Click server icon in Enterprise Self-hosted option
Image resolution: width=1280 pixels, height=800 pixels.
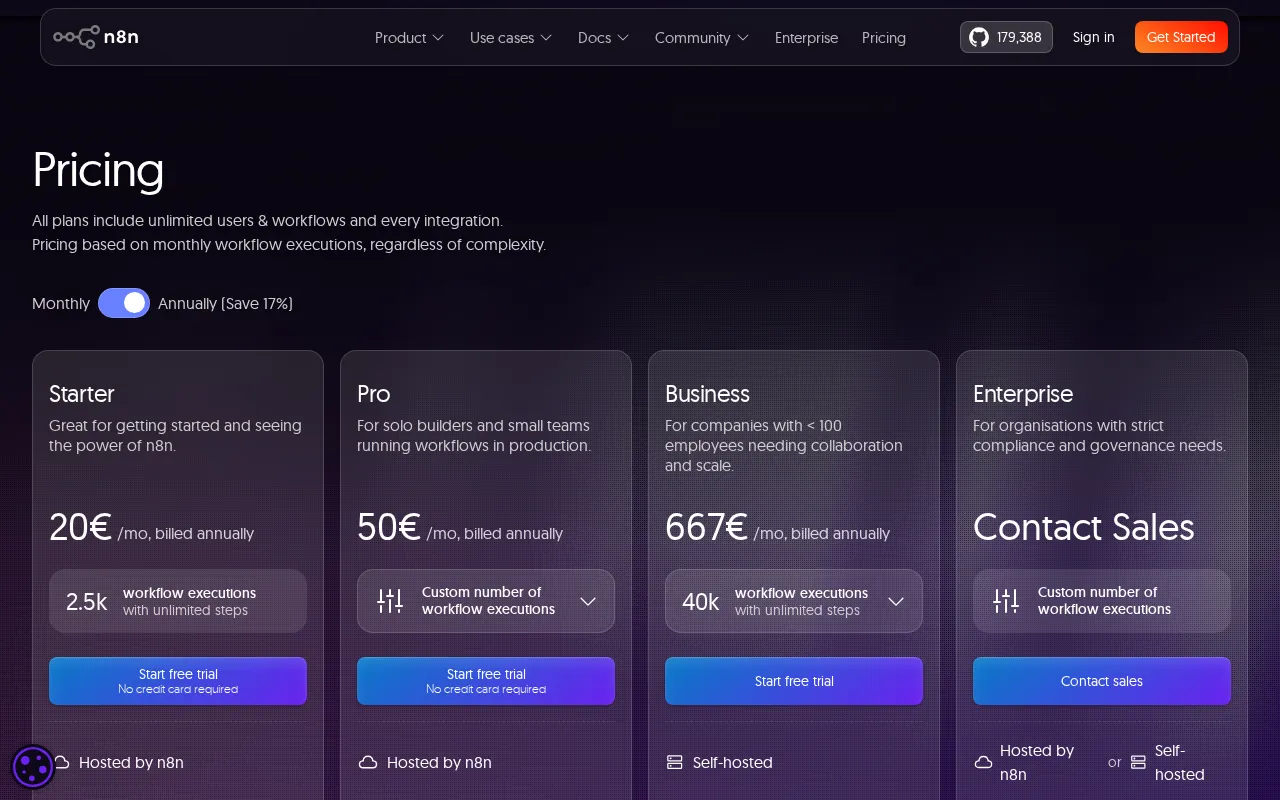click(x=1138, y=762)
